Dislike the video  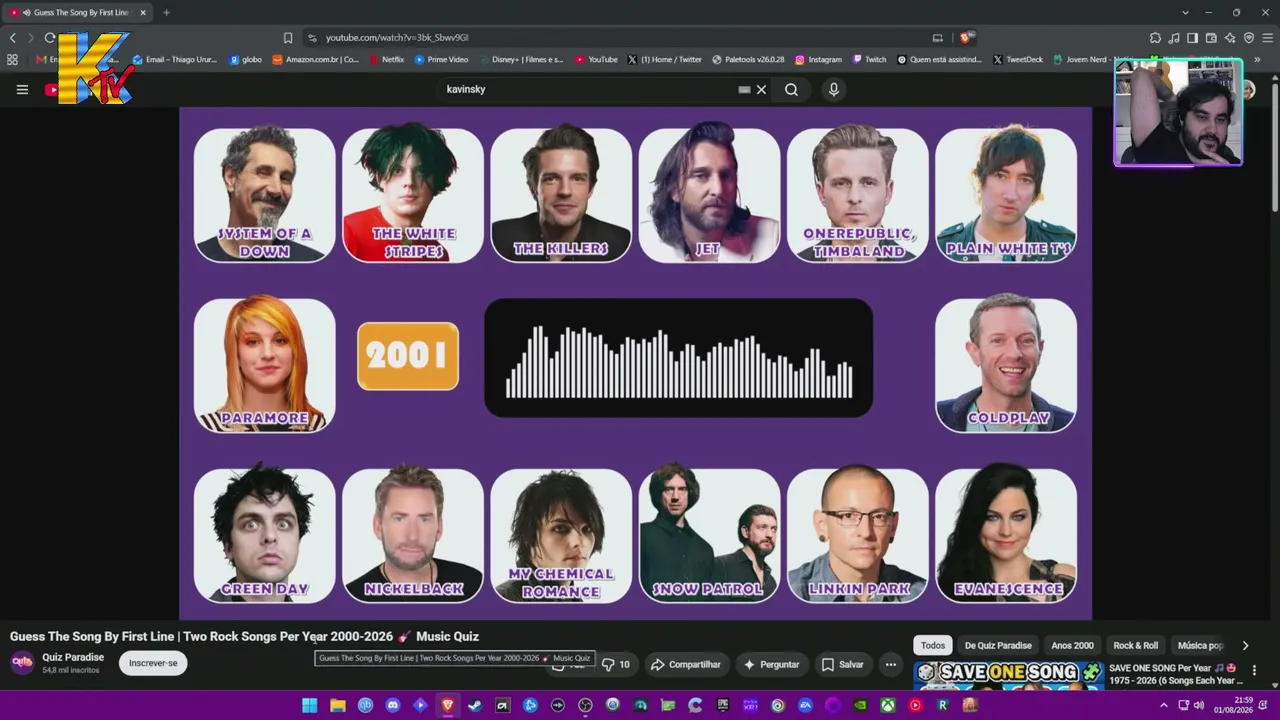pyautogui.click(x=615, y=664)
